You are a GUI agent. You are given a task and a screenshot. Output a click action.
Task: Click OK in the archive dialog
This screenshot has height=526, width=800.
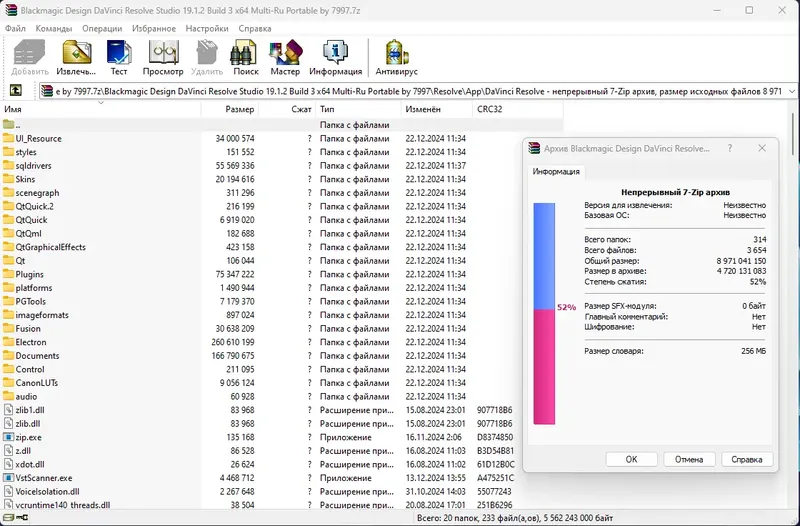631,459
